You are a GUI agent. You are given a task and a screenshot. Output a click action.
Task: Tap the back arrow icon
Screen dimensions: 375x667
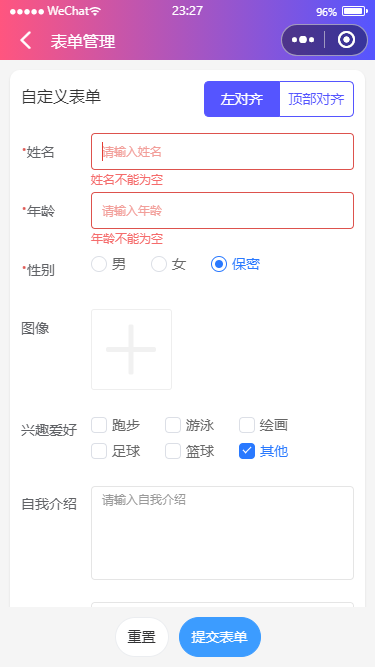(26, 41)
